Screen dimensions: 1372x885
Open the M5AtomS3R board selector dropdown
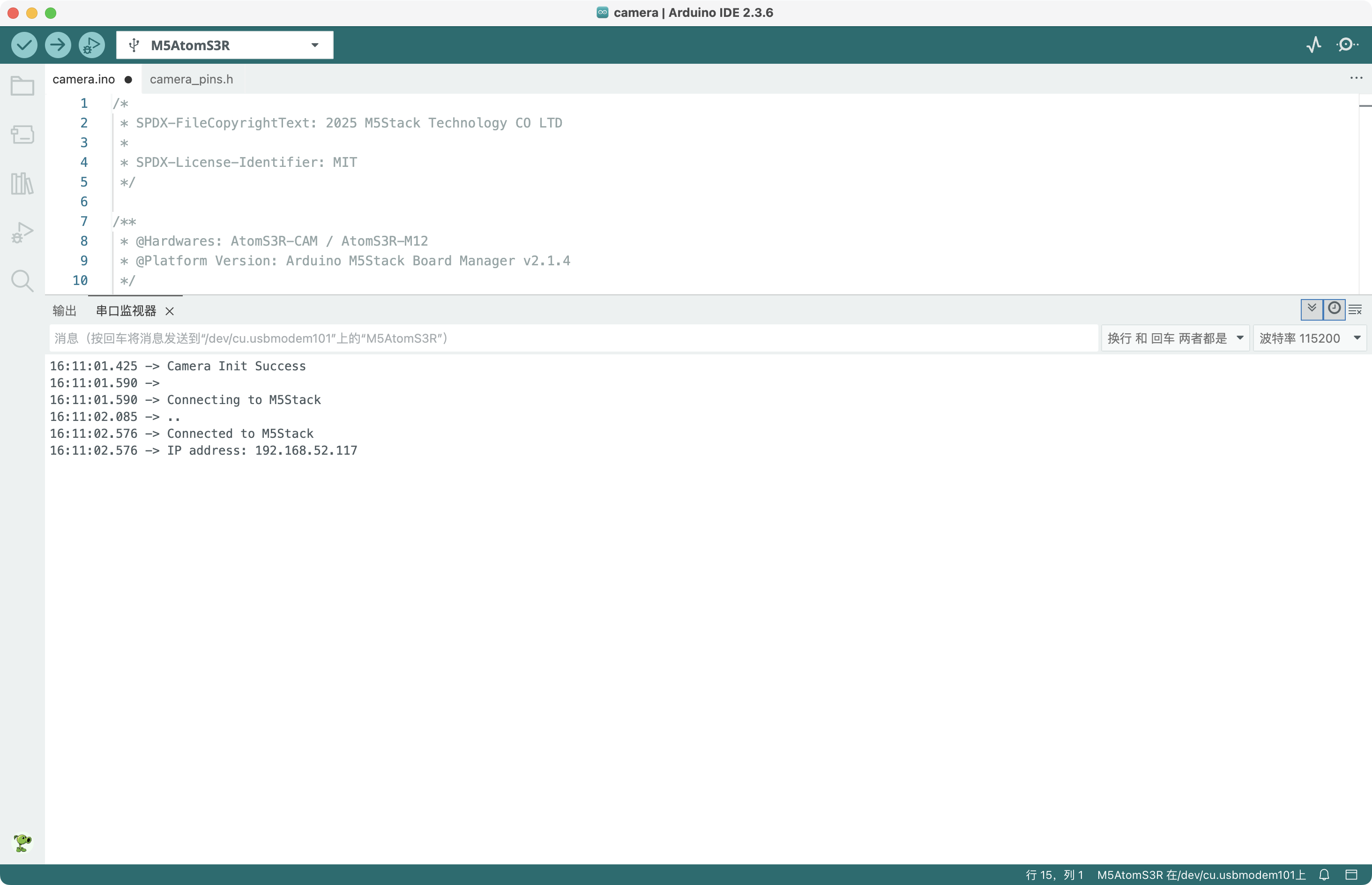pyautogui.click(x=224, y=45)
